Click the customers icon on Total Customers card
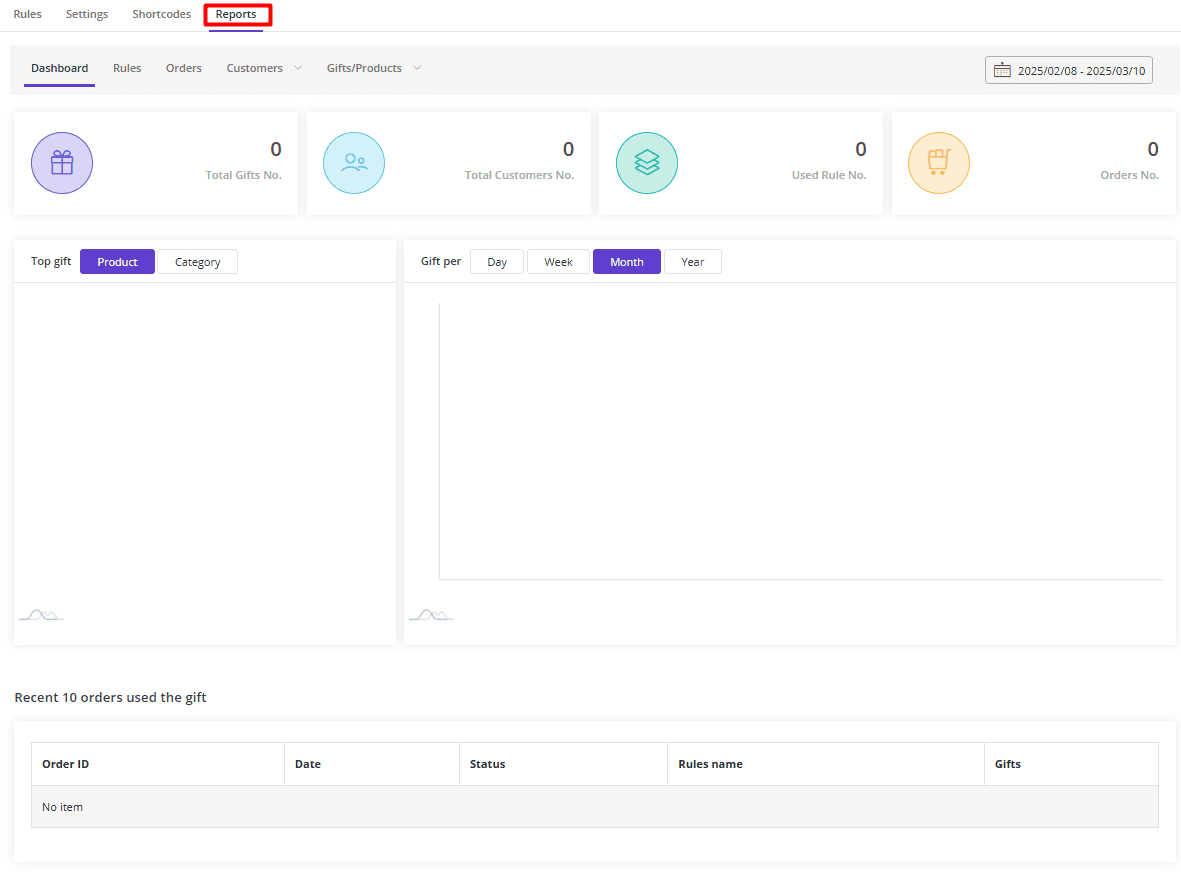1181x874 pixels. [x=354, y=161]
